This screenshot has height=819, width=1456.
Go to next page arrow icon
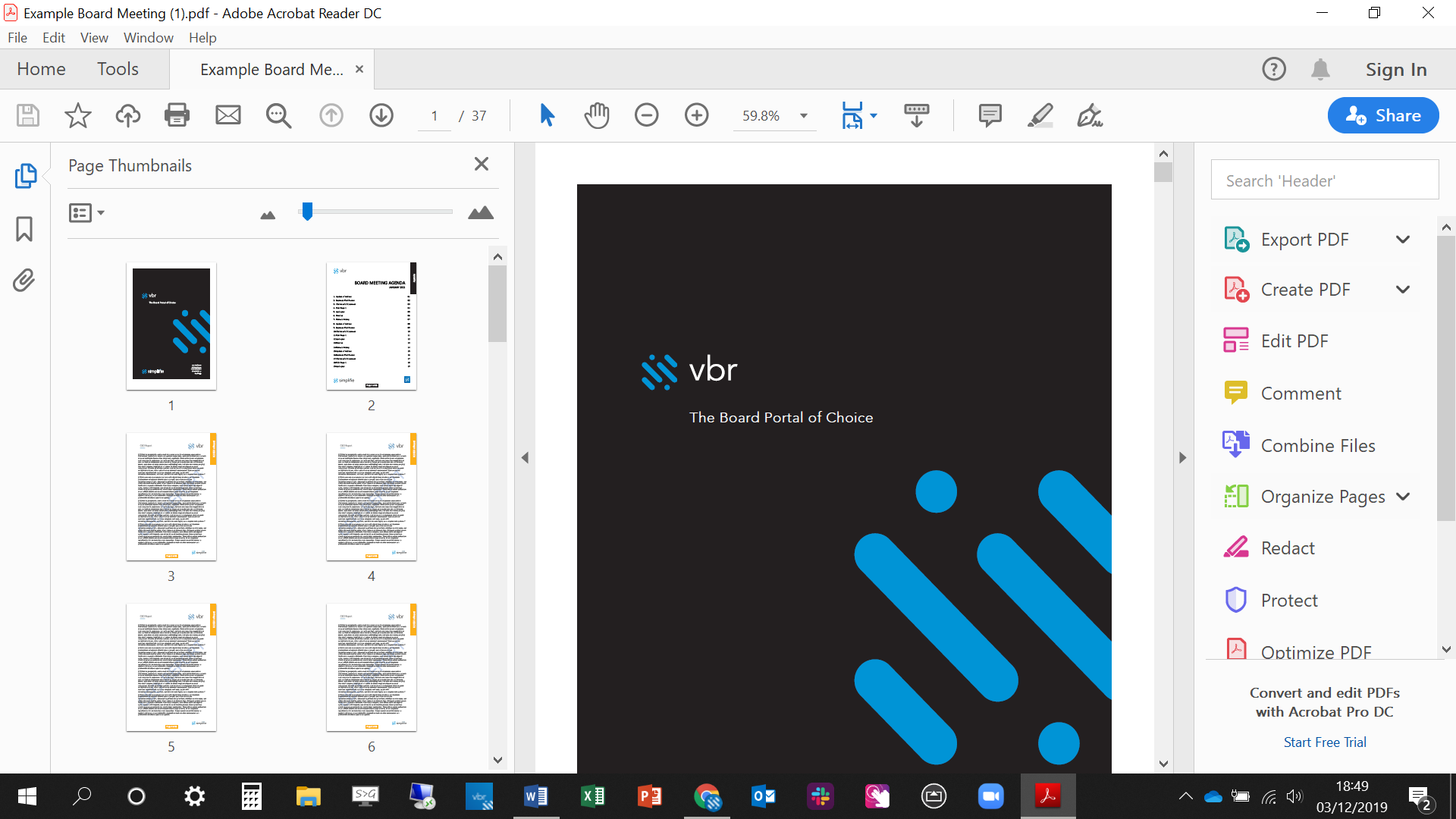tap(381, 115)
